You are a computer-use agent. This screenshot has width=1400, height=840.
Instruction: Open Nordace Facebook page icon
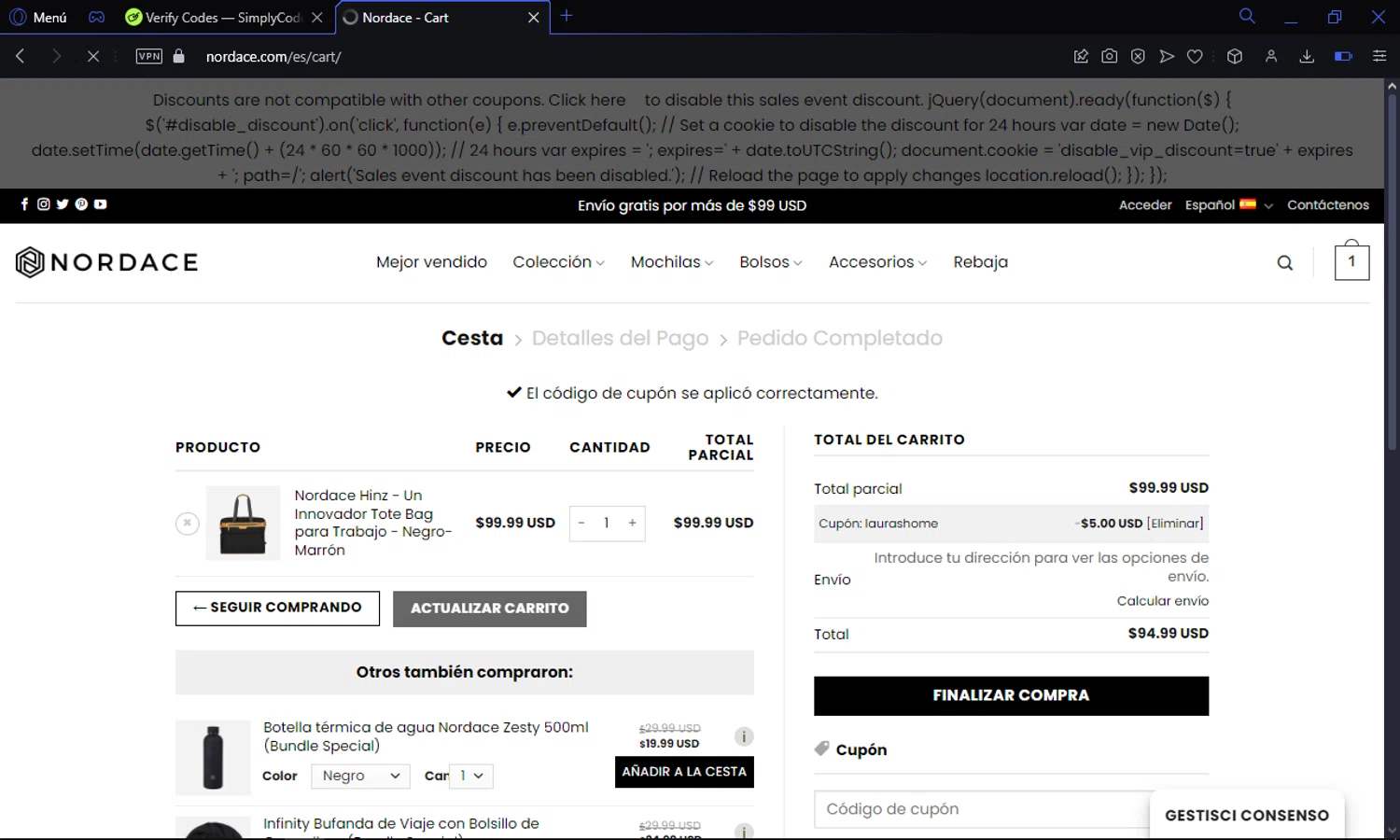coord(24,204)
